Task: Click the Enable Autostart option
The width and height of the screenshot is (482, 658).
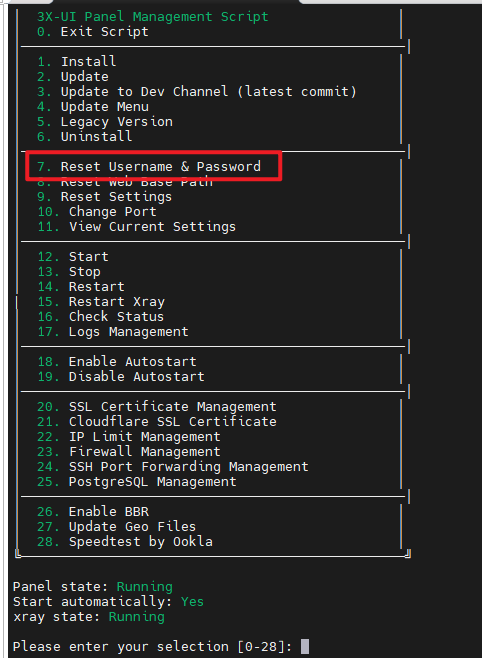Action: tap(117, 362)
